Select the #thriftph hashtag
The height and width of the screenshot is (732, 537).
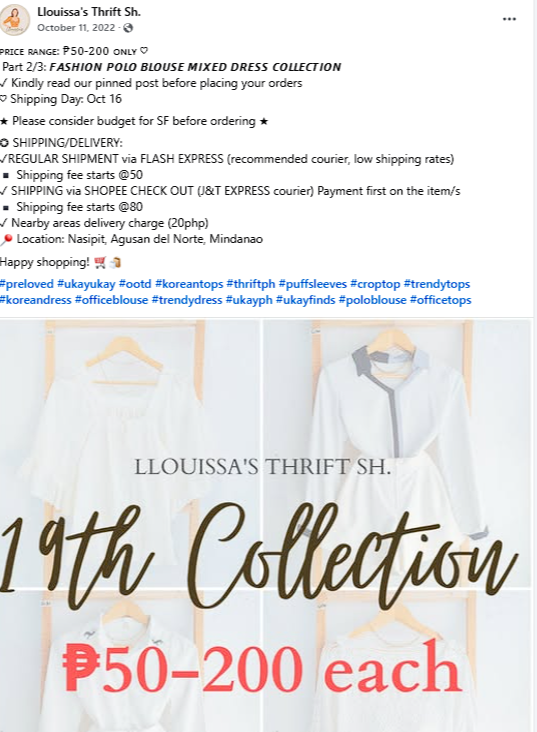click(x=251, y=284)
